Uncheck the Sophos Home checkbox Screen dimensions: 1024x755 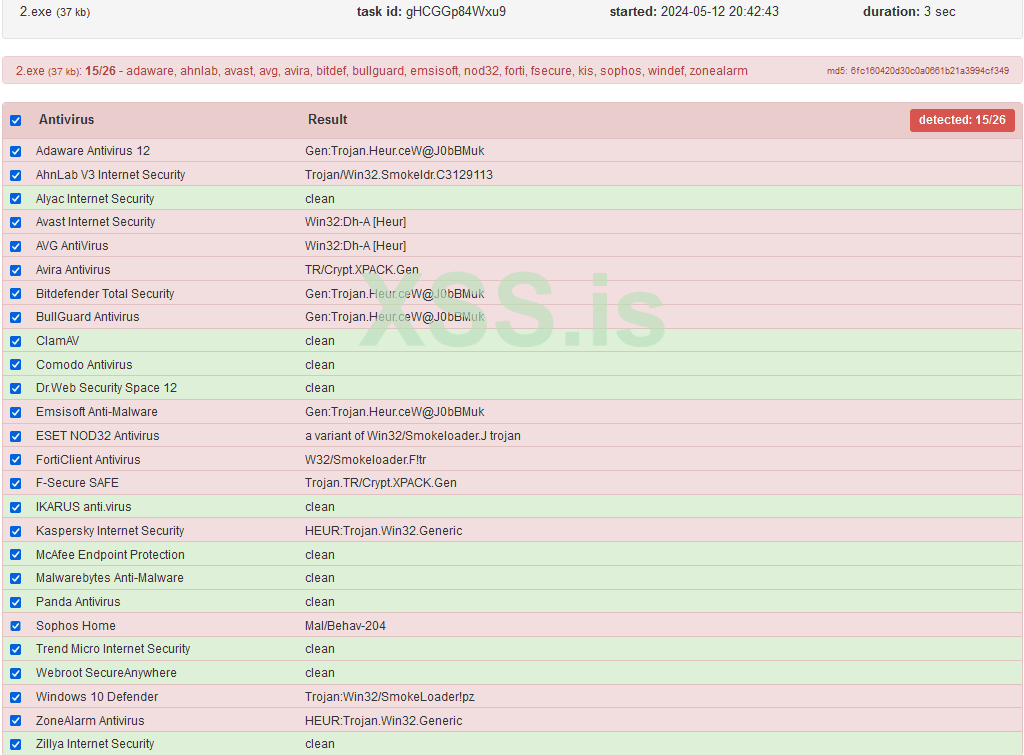pos(16,626)
